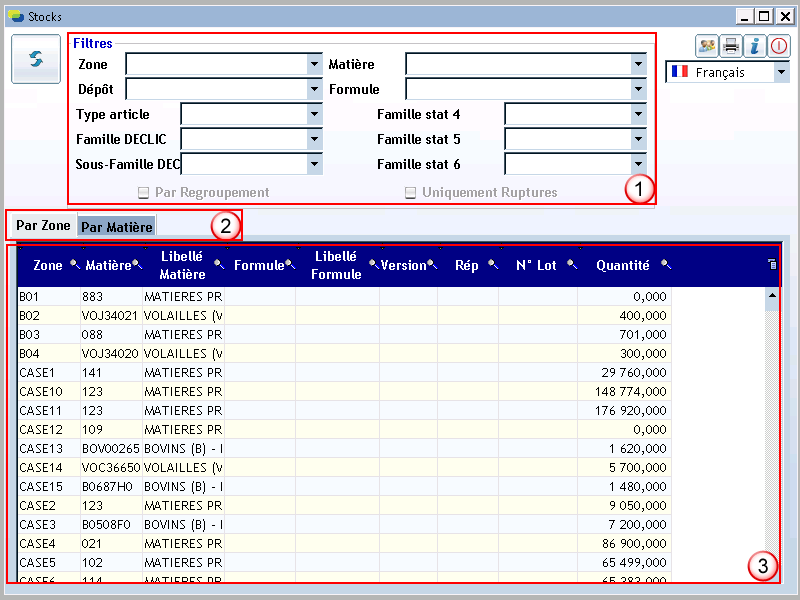Viewport: 800px width, 600px height.
Task: Click the search icon beside Formule column header
Action: pos(290,264)
